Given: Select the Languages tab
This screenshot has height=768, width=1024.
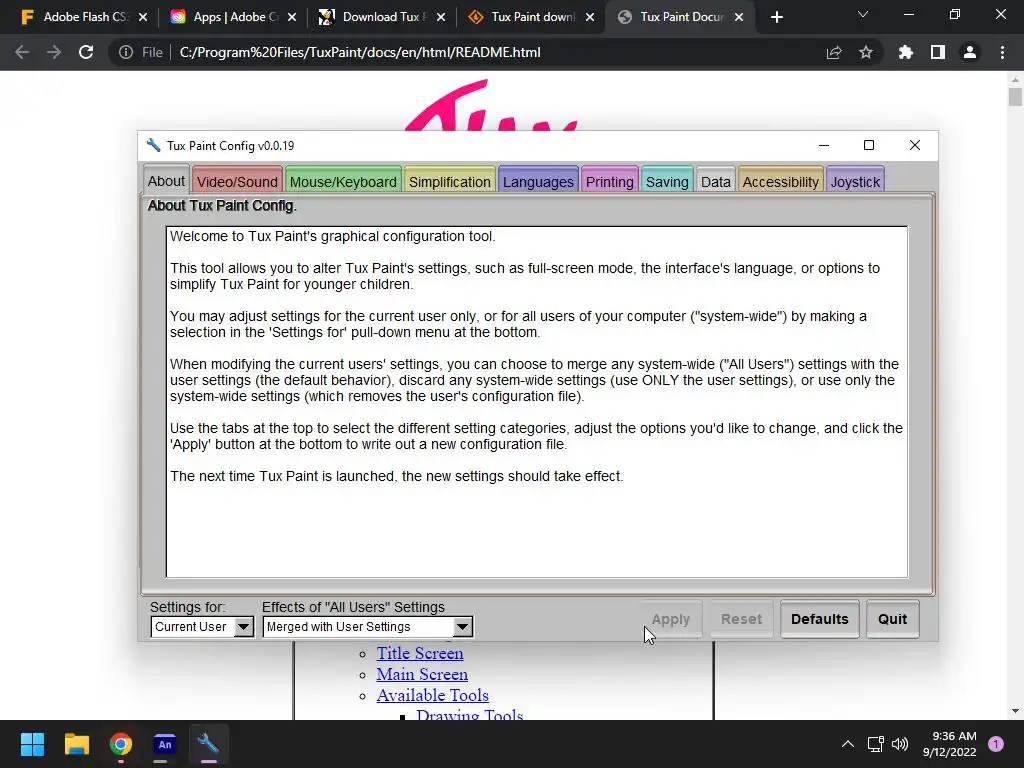Looking at the screenshot, I should [x=538, y=181].
